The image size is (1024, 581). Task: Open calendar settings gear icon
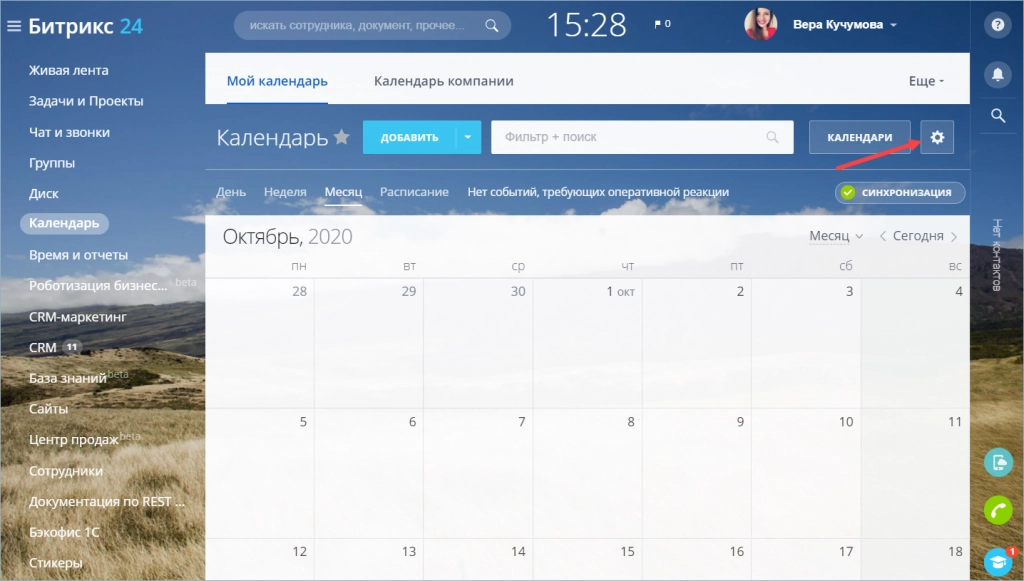[937, 137]
